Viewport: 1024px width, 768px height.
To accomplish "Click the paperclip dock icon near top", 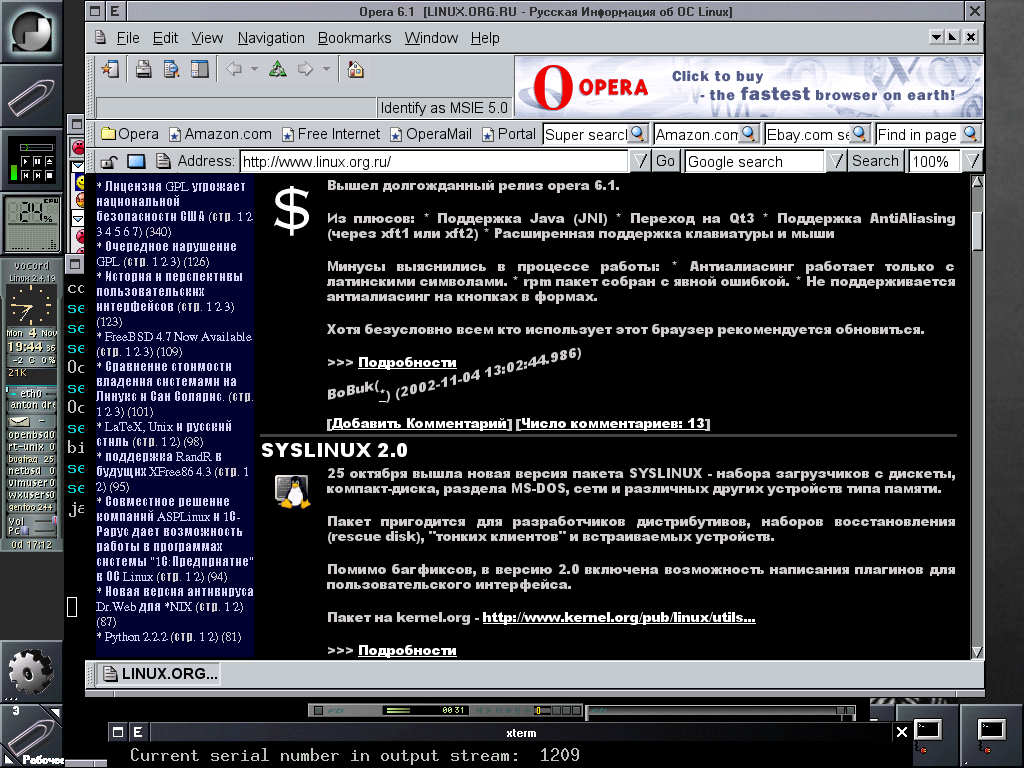I will [x=31, y=98].
